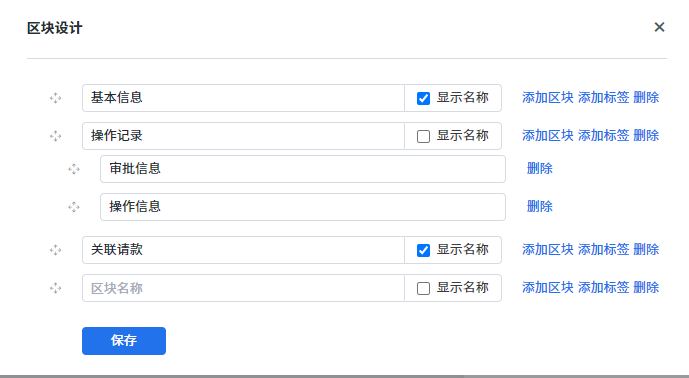Check 显示名称 in the empty block row
The image size is (689, 378).
click(423, 288)
